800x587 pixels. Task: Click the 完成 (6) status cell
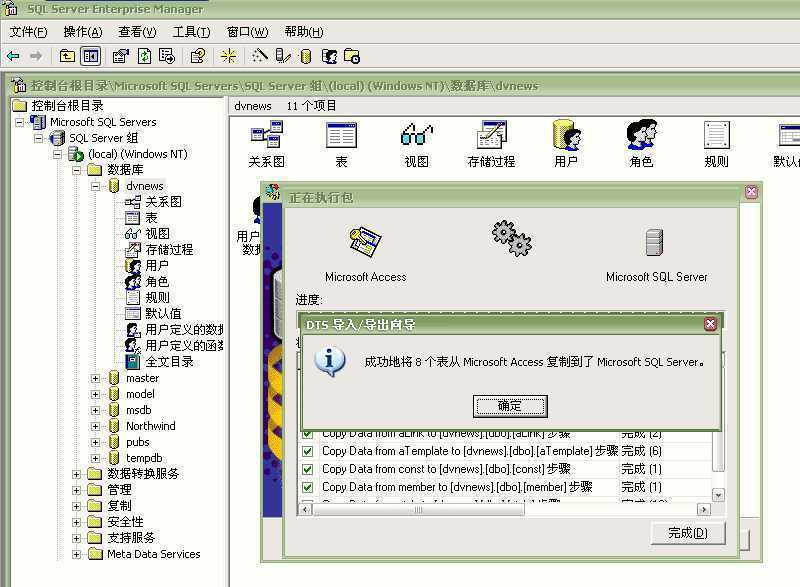(642, 451)
